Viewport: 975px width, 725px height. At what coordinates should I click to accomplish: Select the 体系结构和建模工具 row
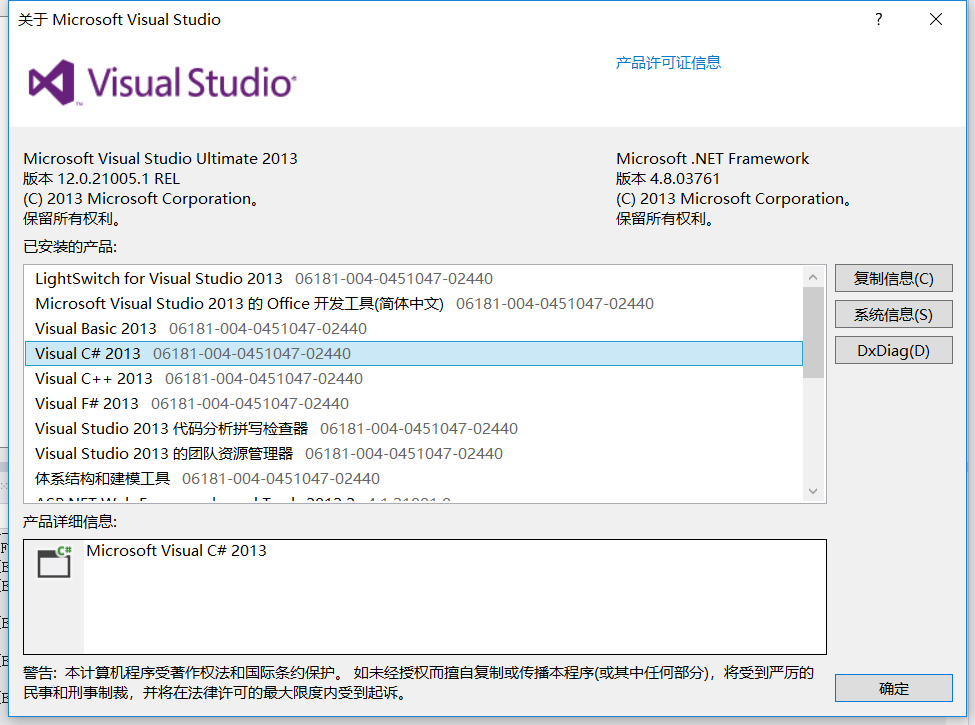pos(414,478)
